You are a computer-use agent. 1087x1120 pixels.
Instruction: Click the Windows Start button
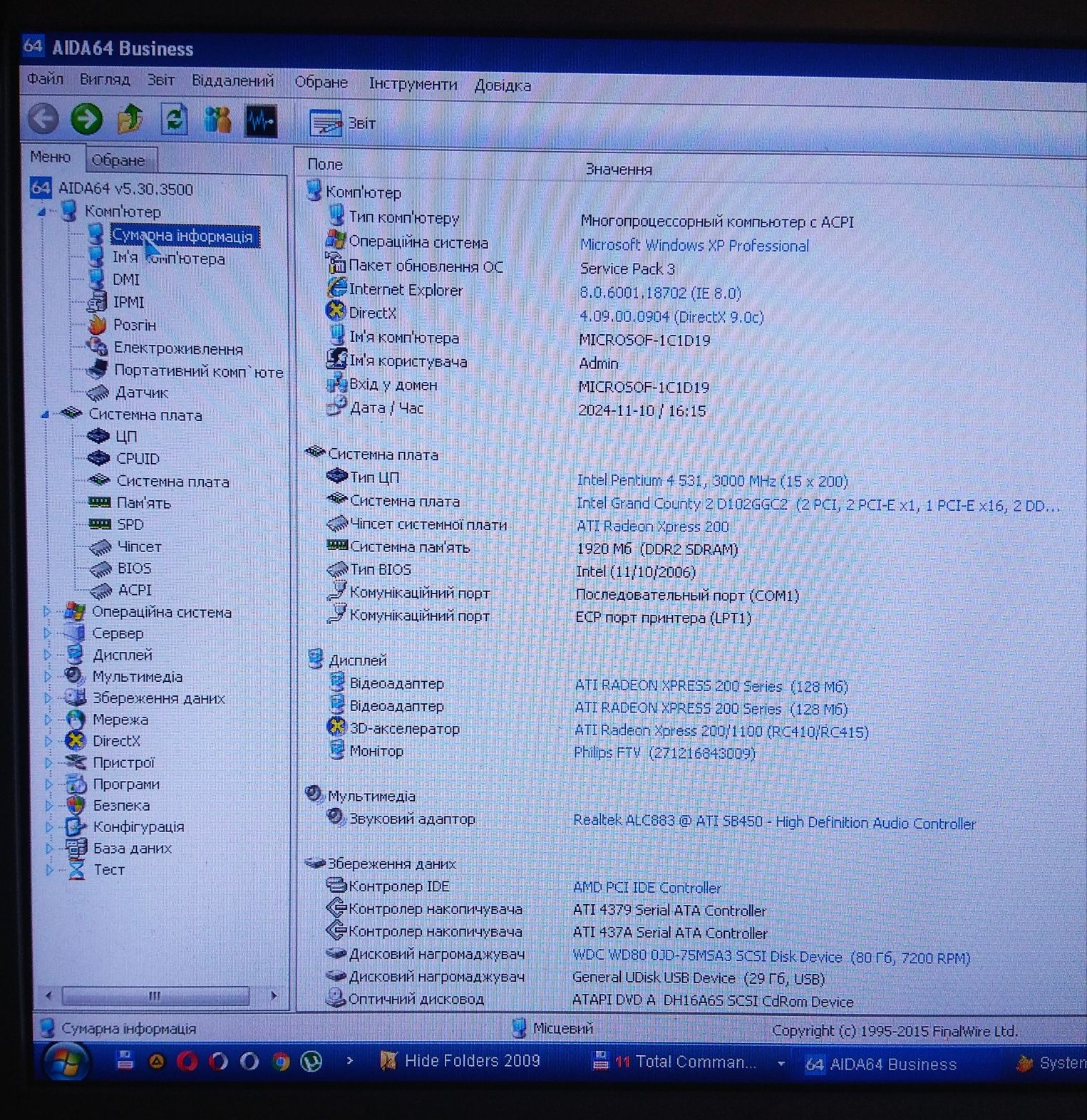(x=66, y=1062)
